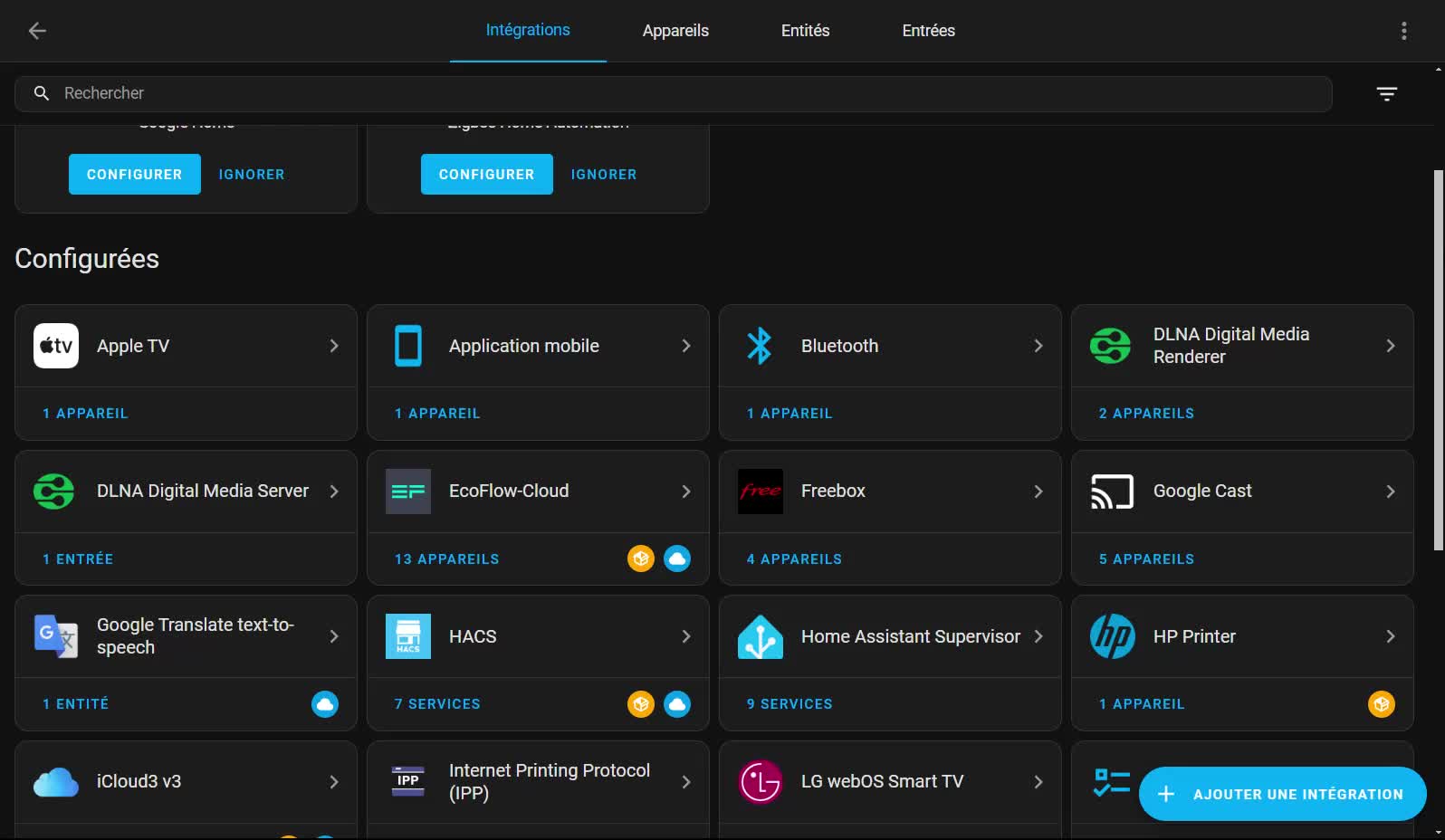Open the 13 appareils link for EcoFlow-Cloud
Image resolution: width=1445 pixels, height=840 pixels.
(x=446, y=559)
